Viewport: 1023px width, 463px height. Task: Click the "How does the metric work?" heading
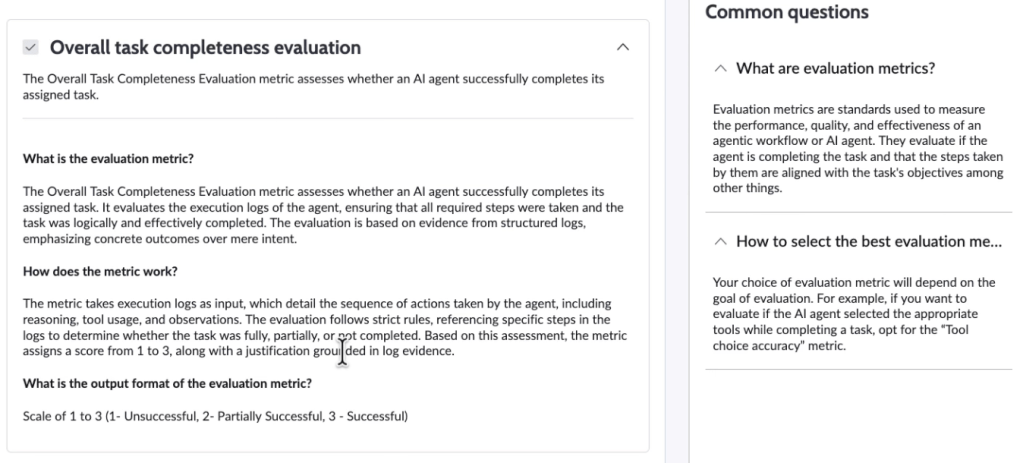point(99,271)
